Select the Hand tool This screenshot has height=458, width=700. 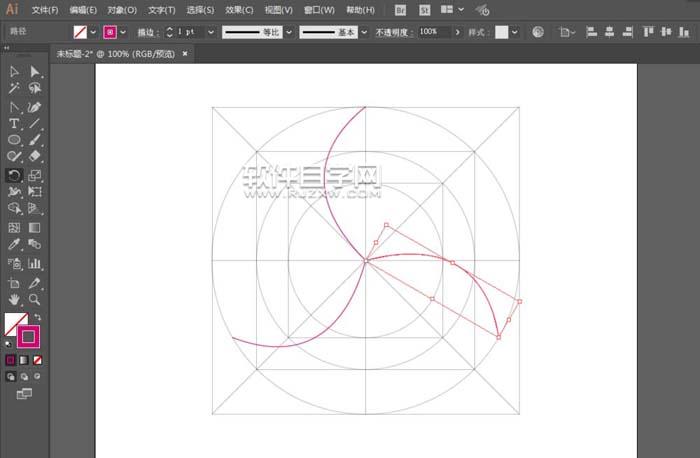pos(14,298)
